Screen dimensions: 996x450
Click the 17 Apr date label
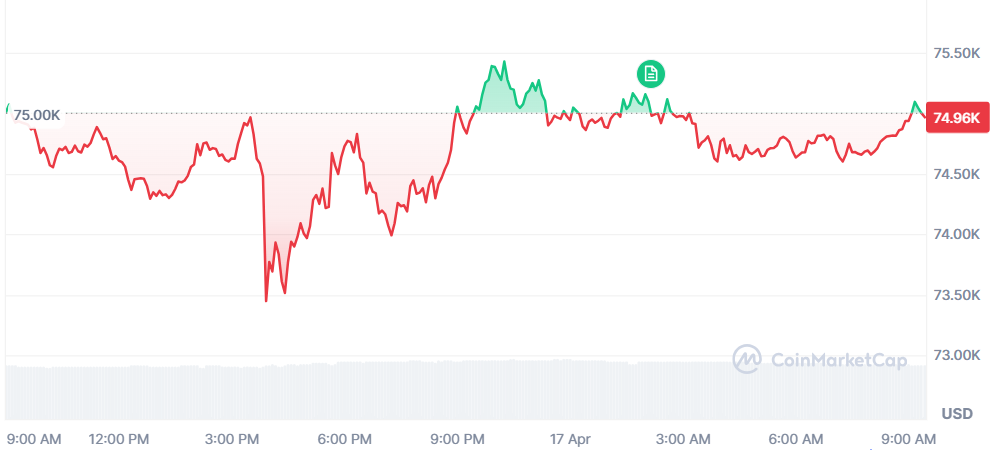[570, 439]
